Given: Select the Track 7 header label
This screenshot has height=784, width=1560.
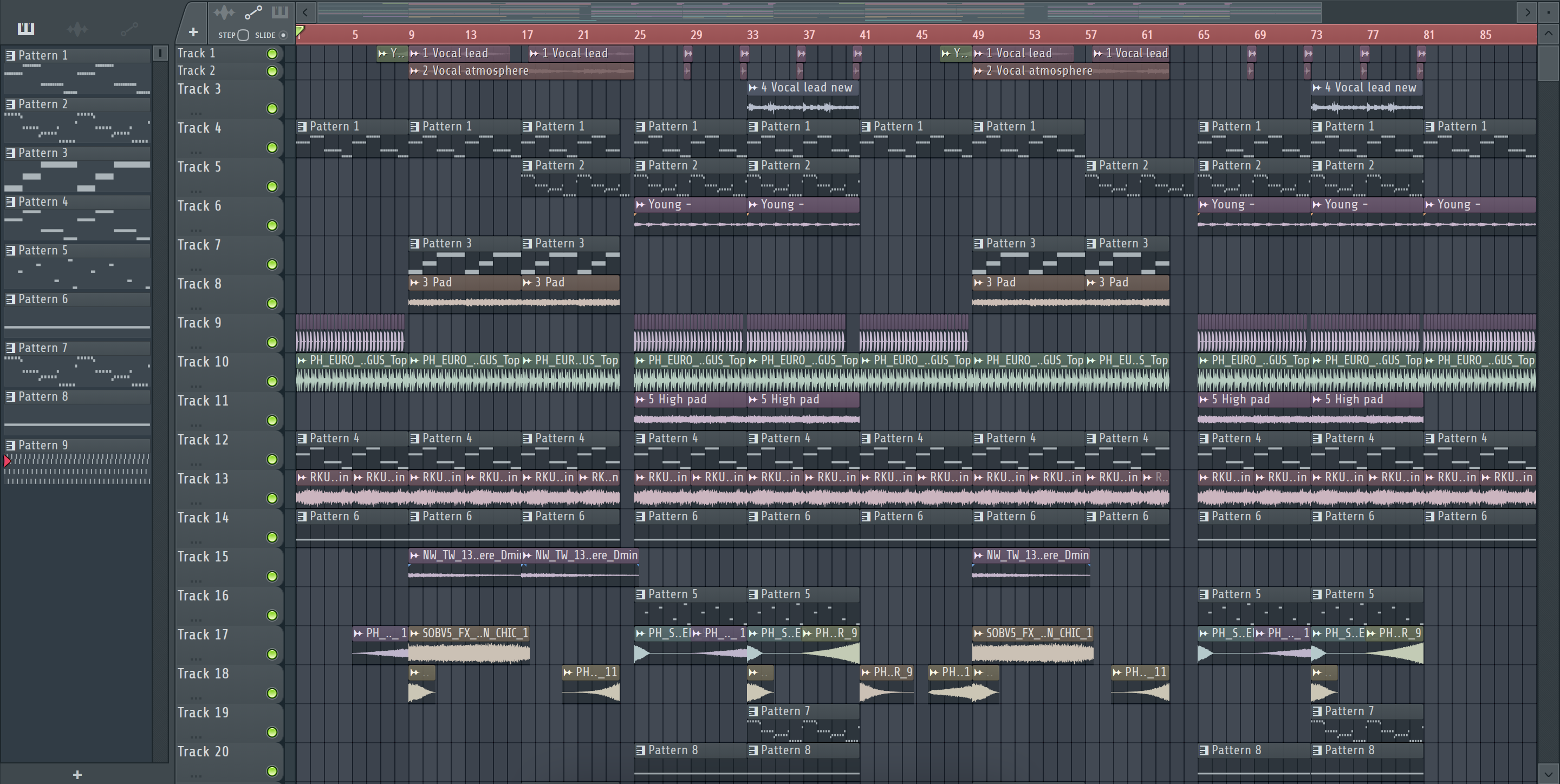Looking at the screenshot, I should pyautogui.click(x=199, y=245).
